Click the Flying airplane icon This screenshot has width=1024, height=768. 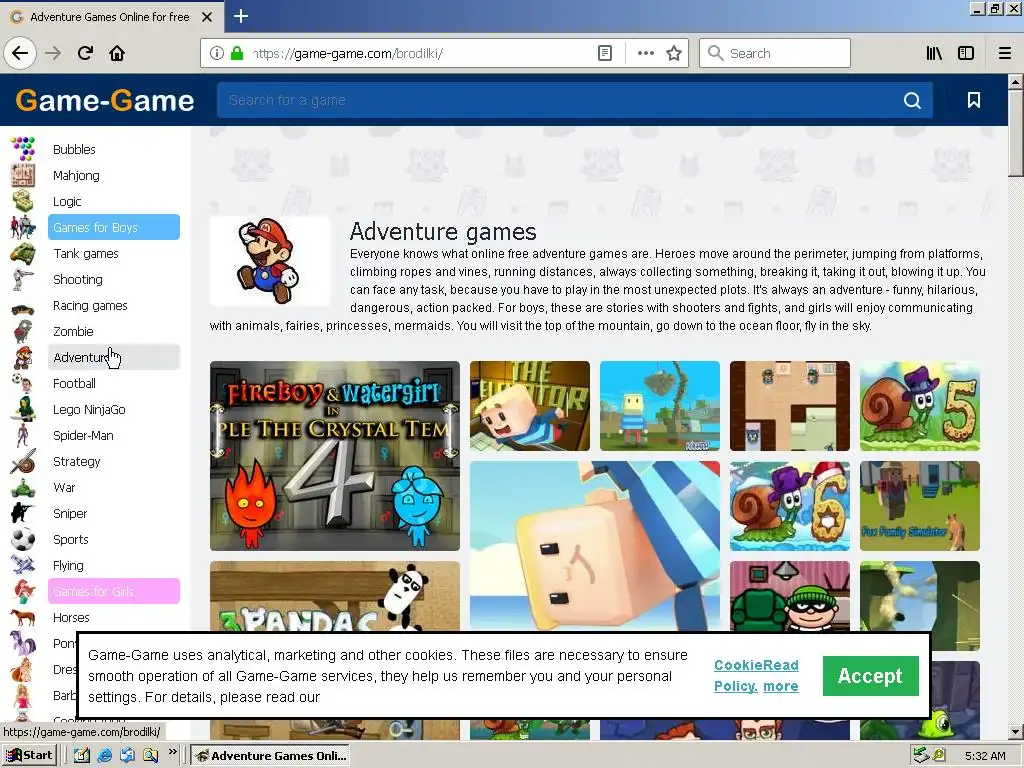click(23, 566)
